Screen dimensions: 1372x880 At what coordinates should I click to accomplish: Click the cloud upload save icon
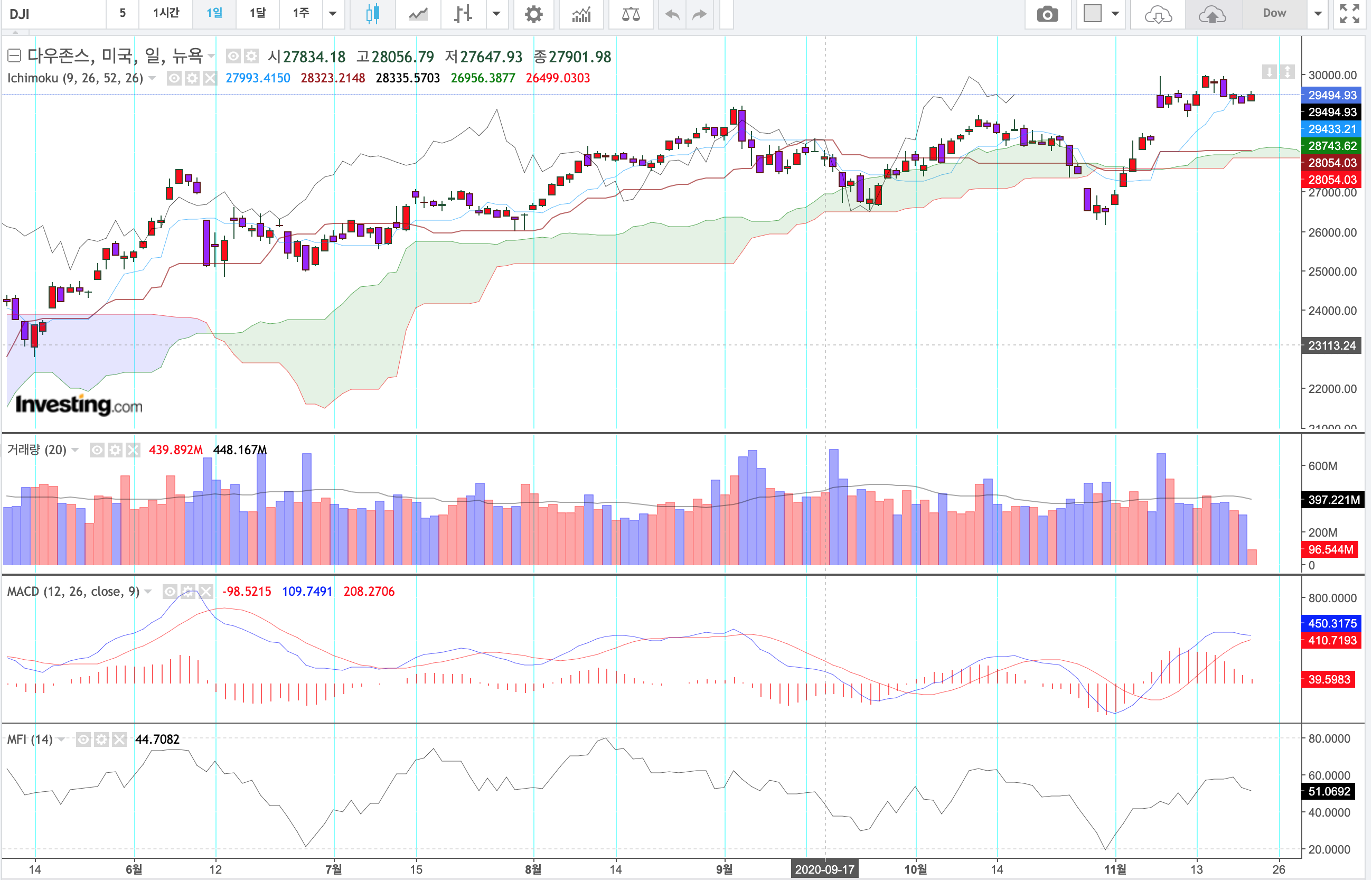[1212, 14]
